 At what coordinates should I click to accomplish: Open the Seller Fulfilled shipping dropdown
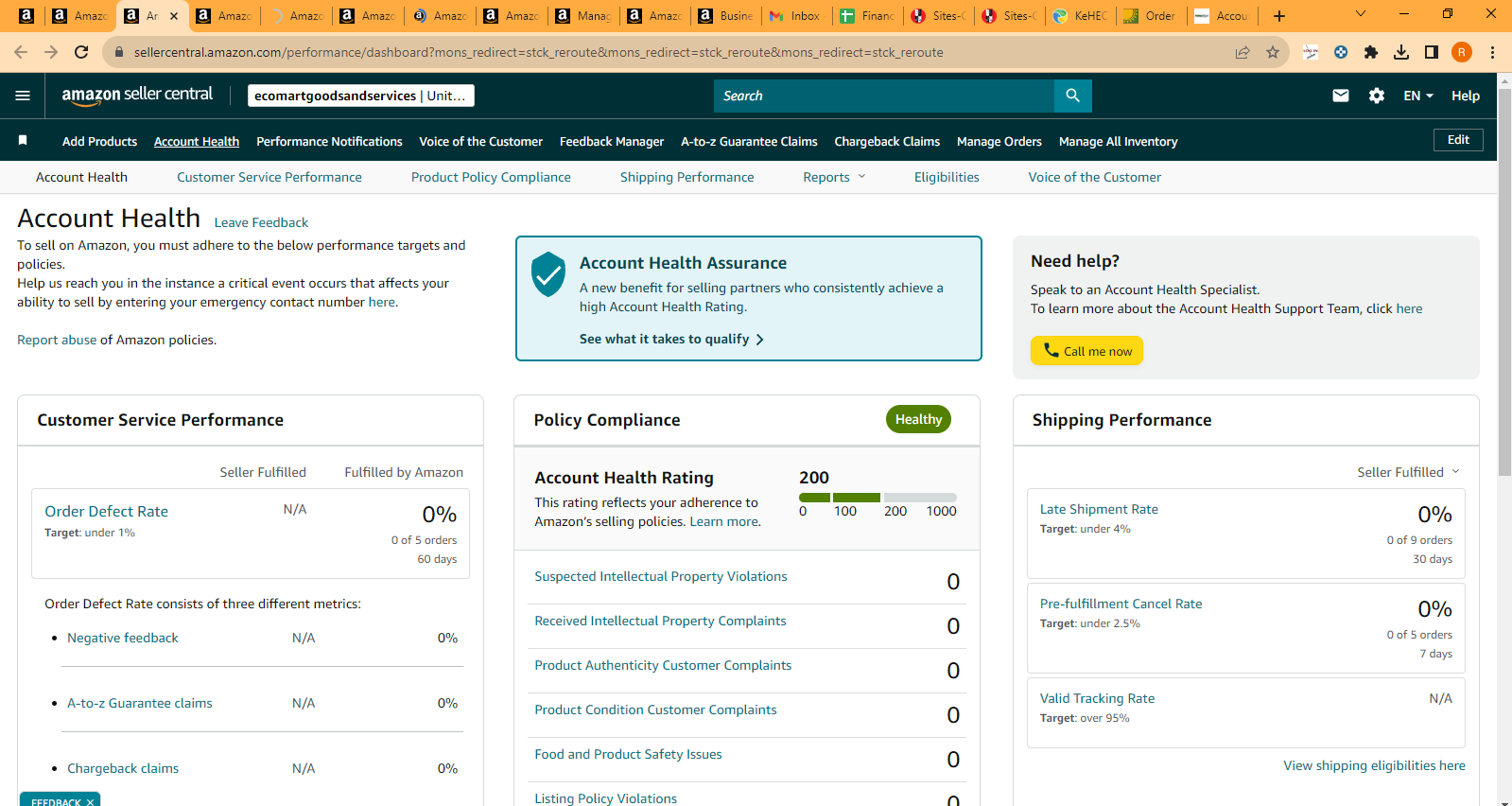(x=1408, y=472)
